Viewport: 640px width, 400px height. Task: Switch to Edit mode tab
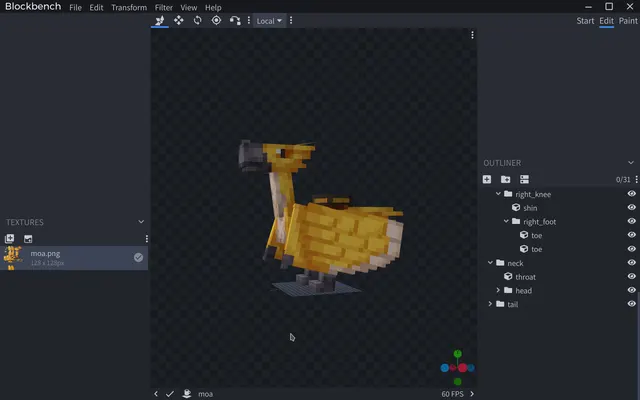607,21
